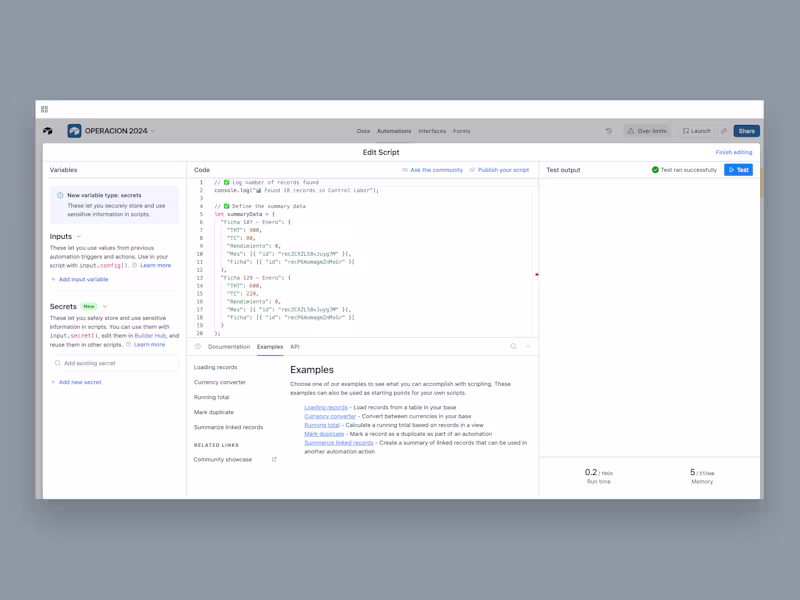
Task: Open the underlined Running total link in the Examples list
Action: [x=322, y=425]
